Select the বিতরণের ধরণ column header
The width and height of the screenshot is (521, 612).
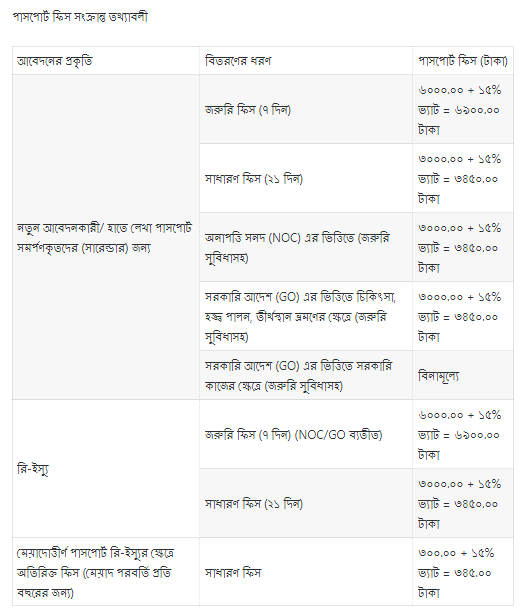coord(306,61)
